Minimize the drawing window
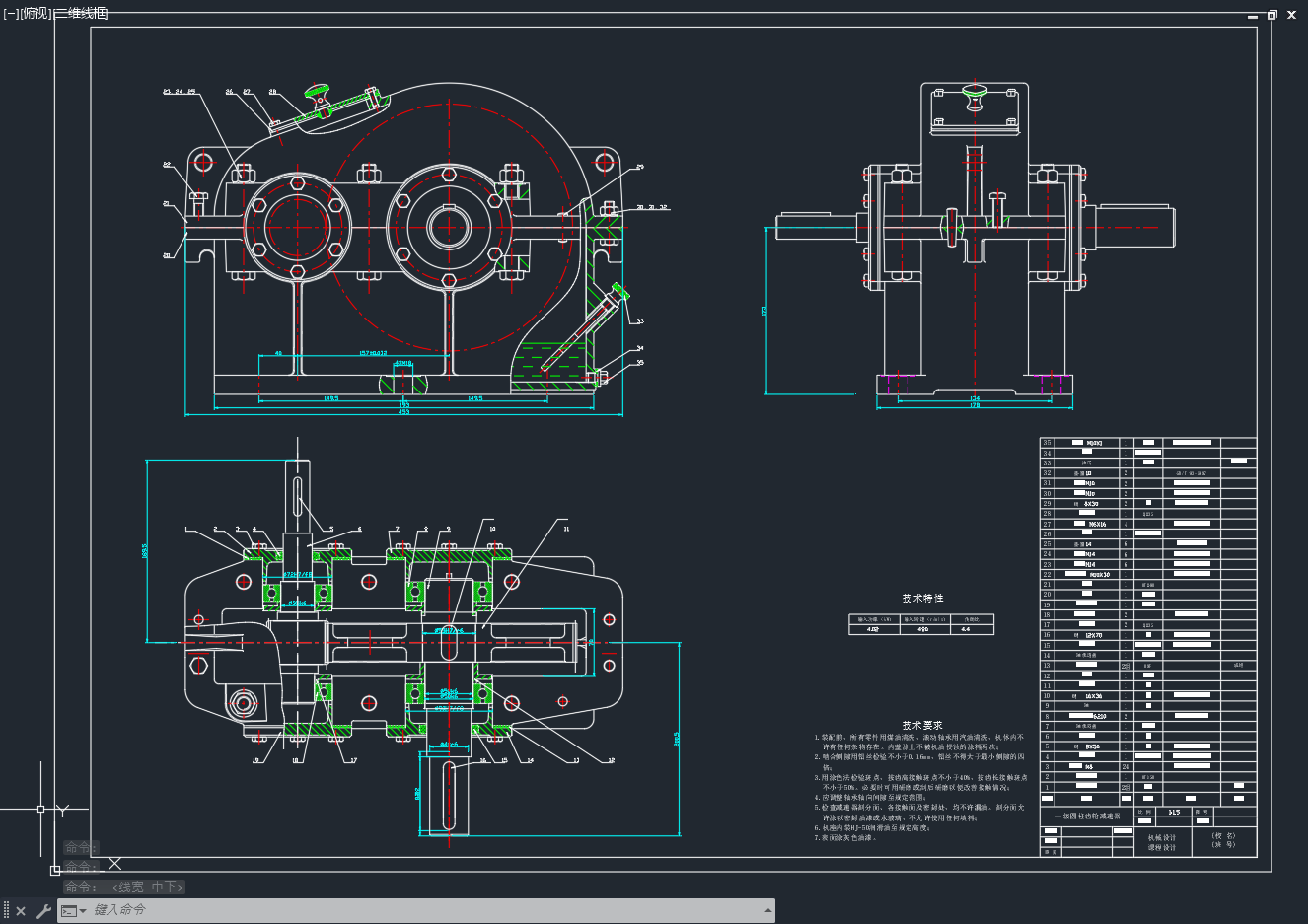Image resolution: width=1308 pixels, height=924 pixels. 1254,15
